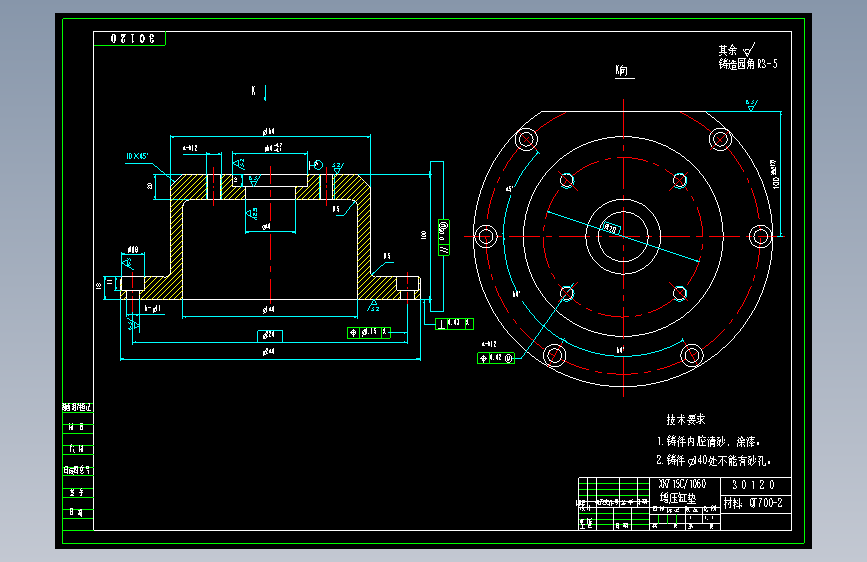Click the 4-M12 position tolerance frame
Image resolution: width=867 pixels, height=562 pixels.
coord(496,358)
